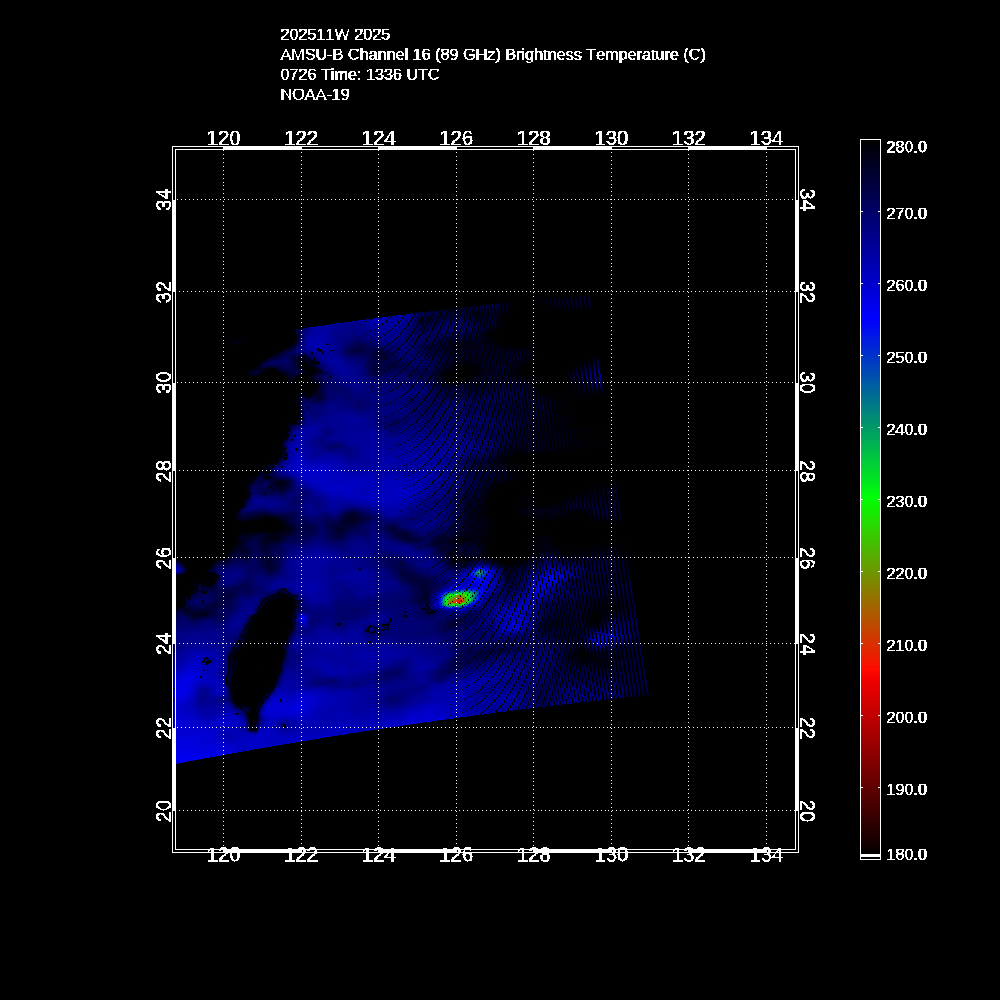This screenshot has width=1000, height=1000.
Task: Click the AMSU-B Channel 16 title text
Action: [492, 55]
